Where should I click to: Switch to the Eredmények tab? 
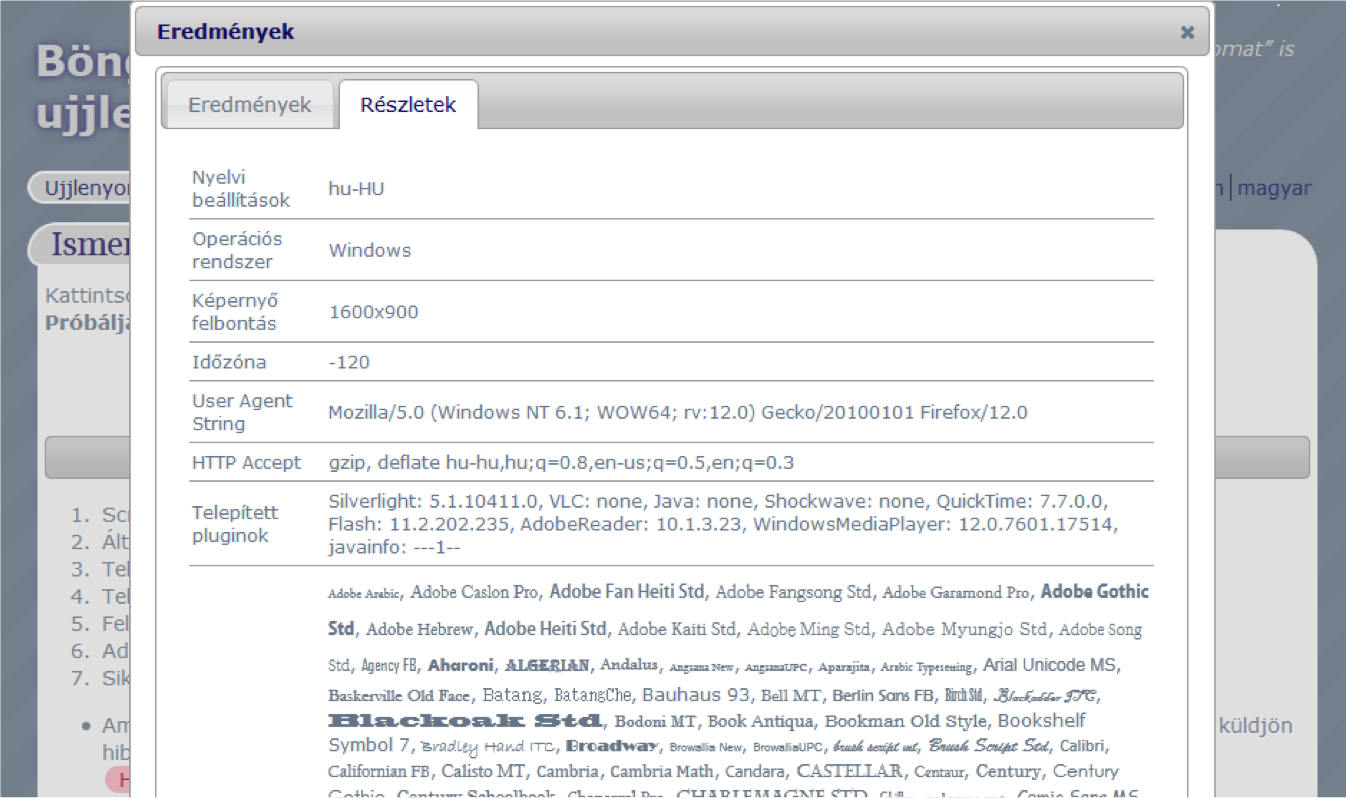pyautogui.click(x=249, y=105)
